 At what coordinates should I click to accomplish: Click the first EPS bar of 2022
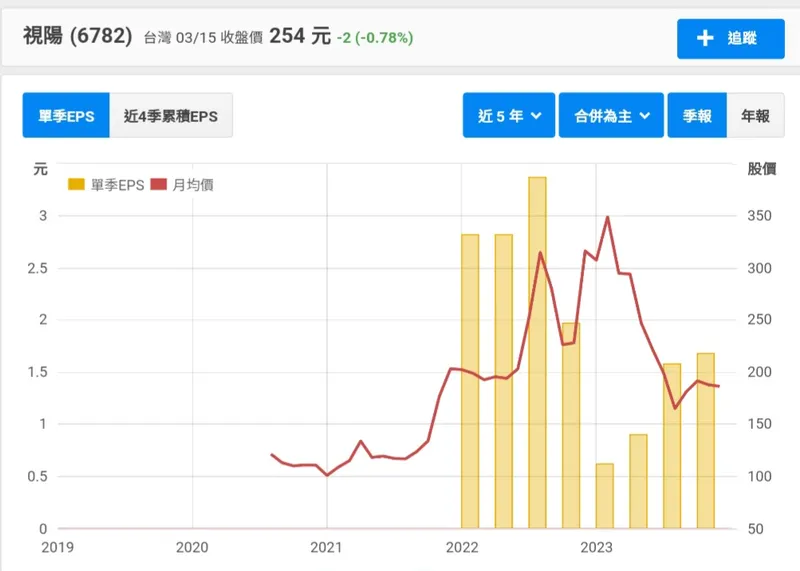pyautogui.click(x=470, y=381)
